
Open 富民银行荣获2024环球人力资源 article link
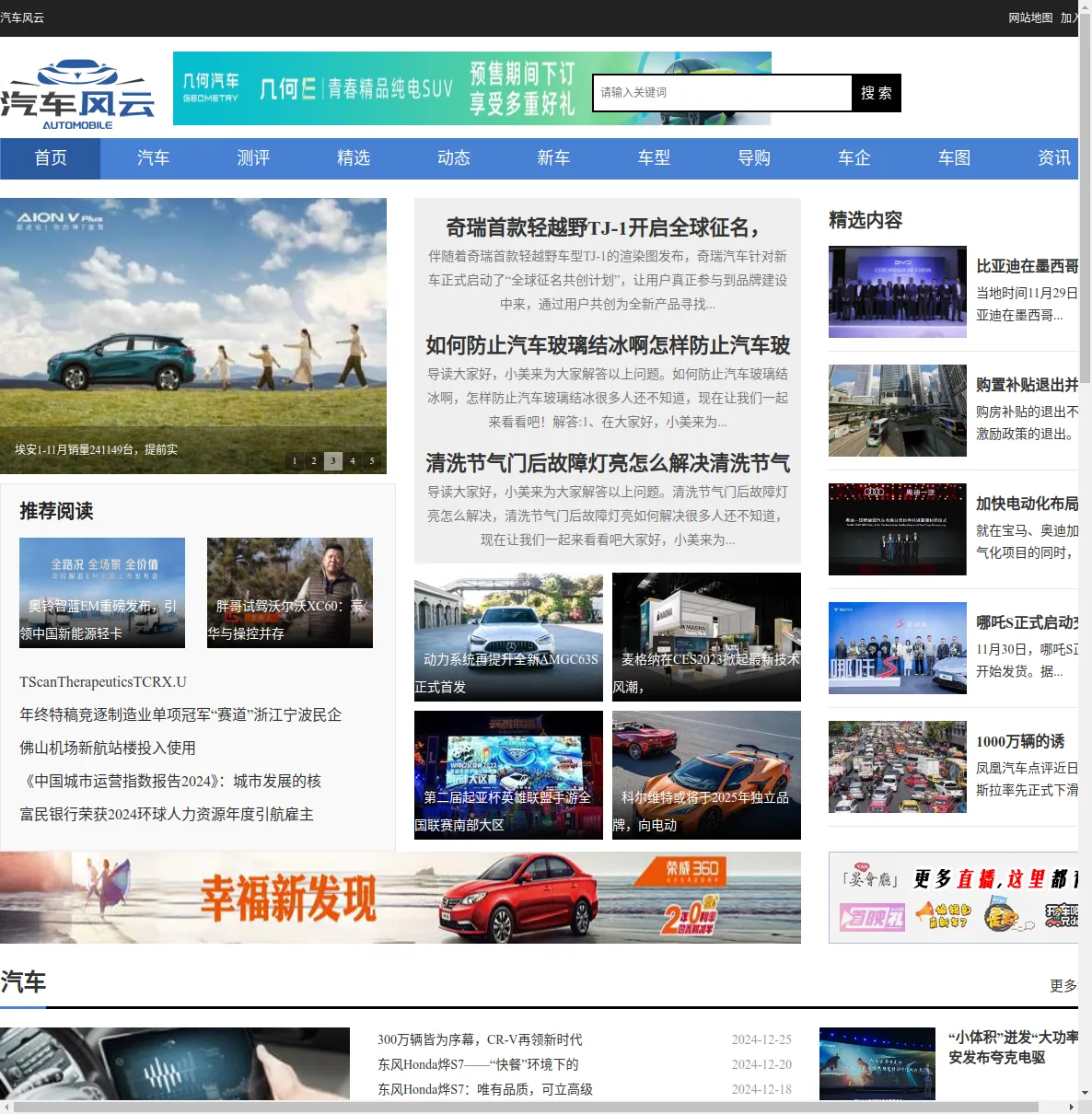pos(167,815)
